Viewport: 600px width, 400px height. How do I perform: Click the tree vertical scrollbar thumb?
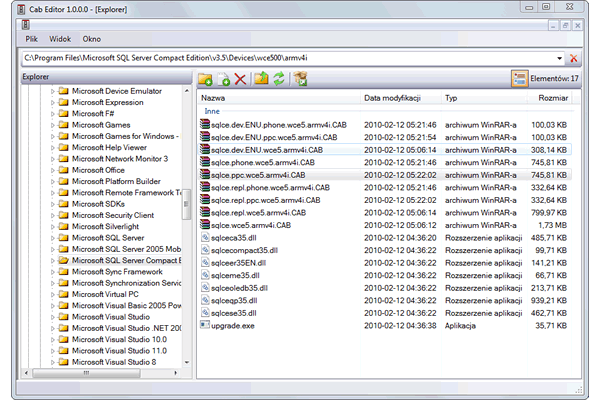tap(186, 204)
